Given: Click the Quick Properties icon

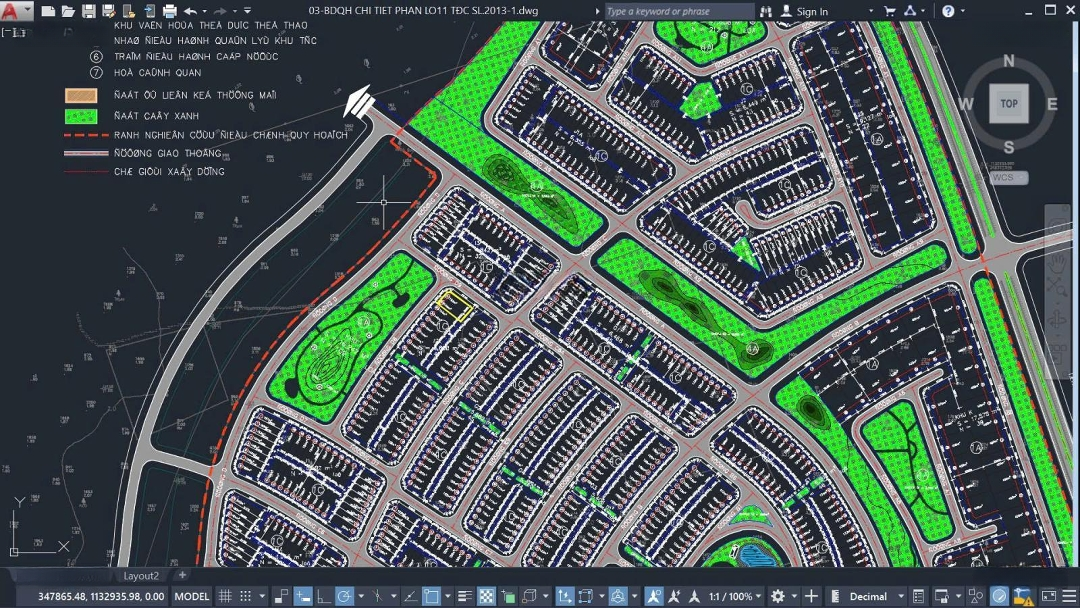Looking at the screenshot, I should 919,596.
